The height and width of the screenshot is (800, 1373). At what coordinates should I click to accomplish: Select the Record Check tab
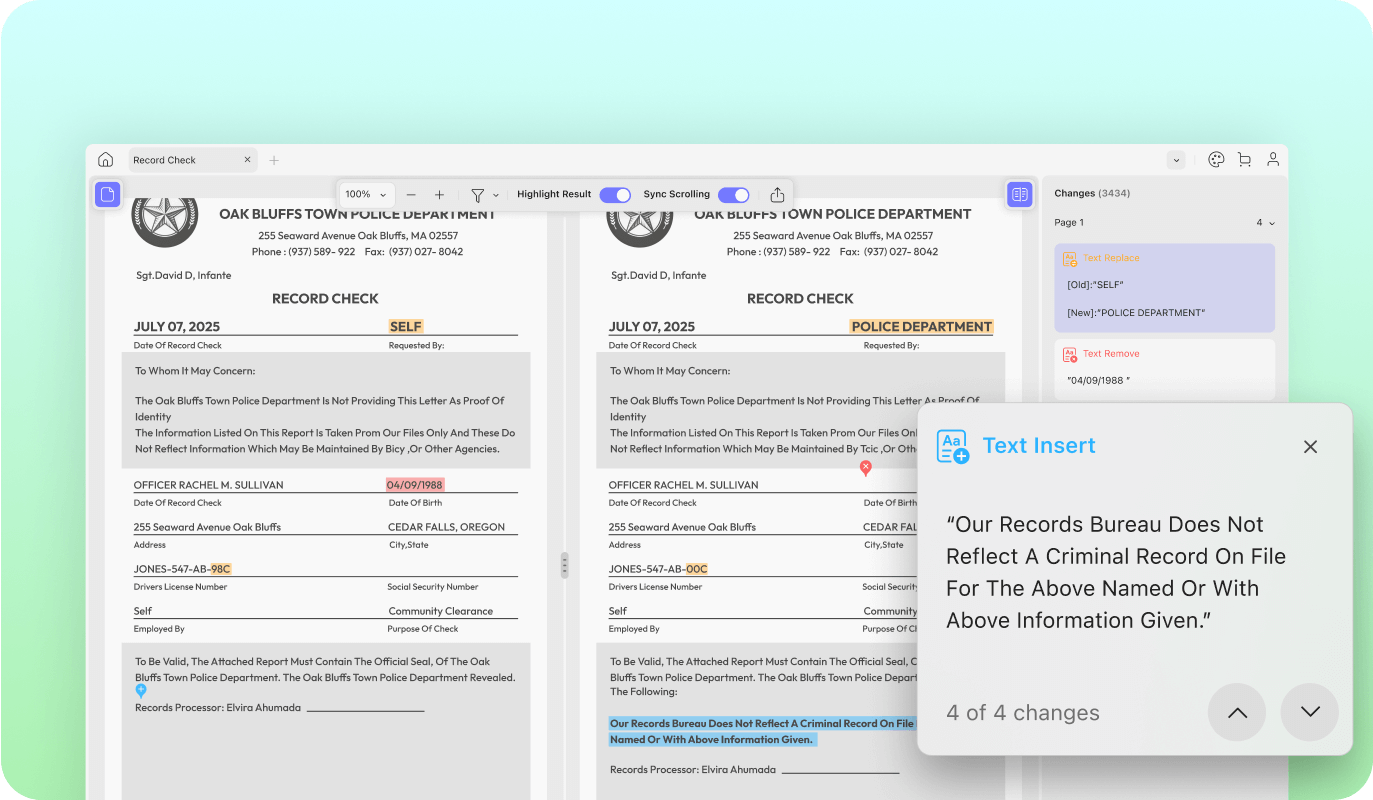tap(192, 160)
